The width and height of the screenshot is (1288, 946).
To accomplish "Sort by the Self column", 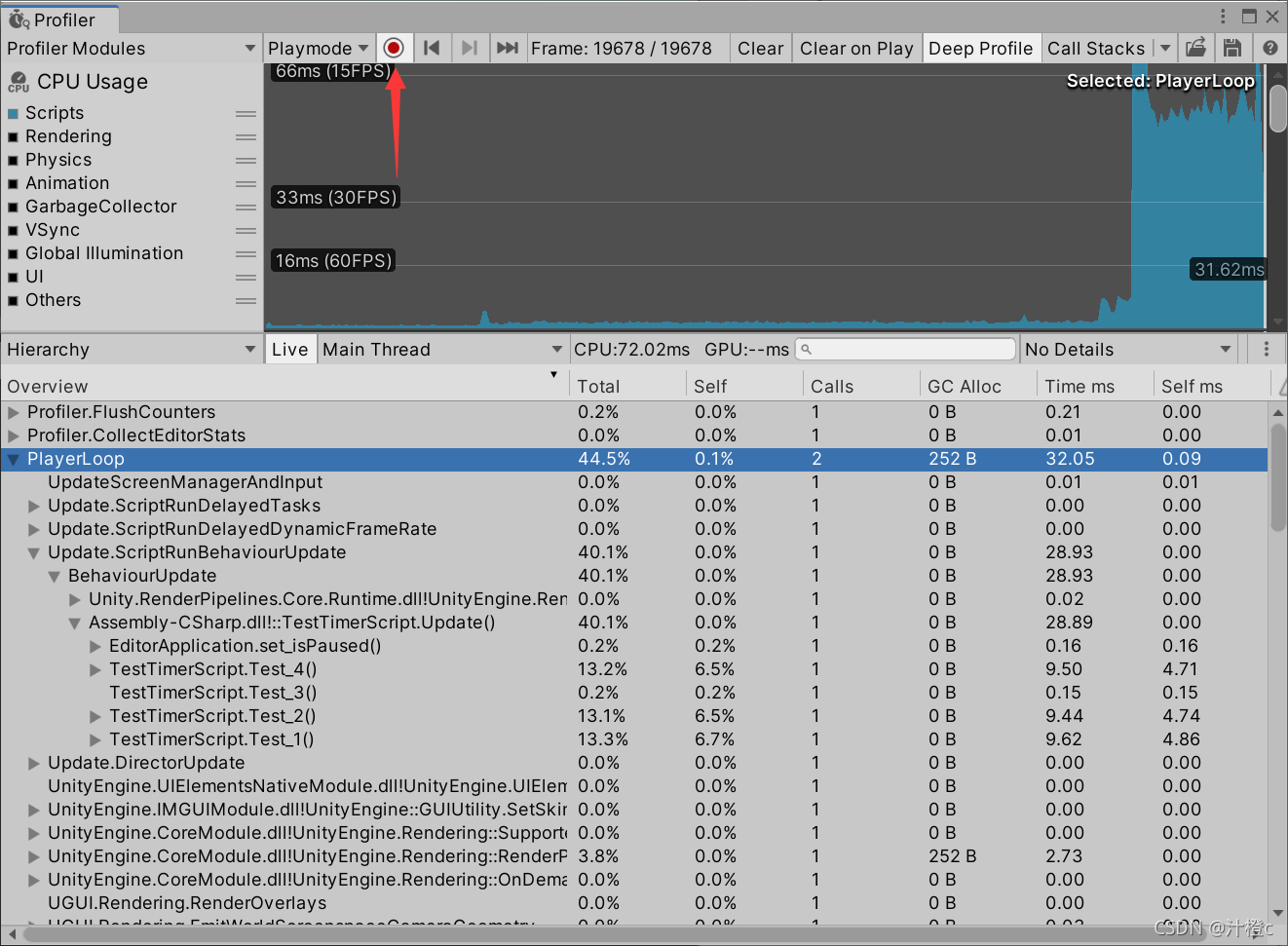I will (744, 386).
